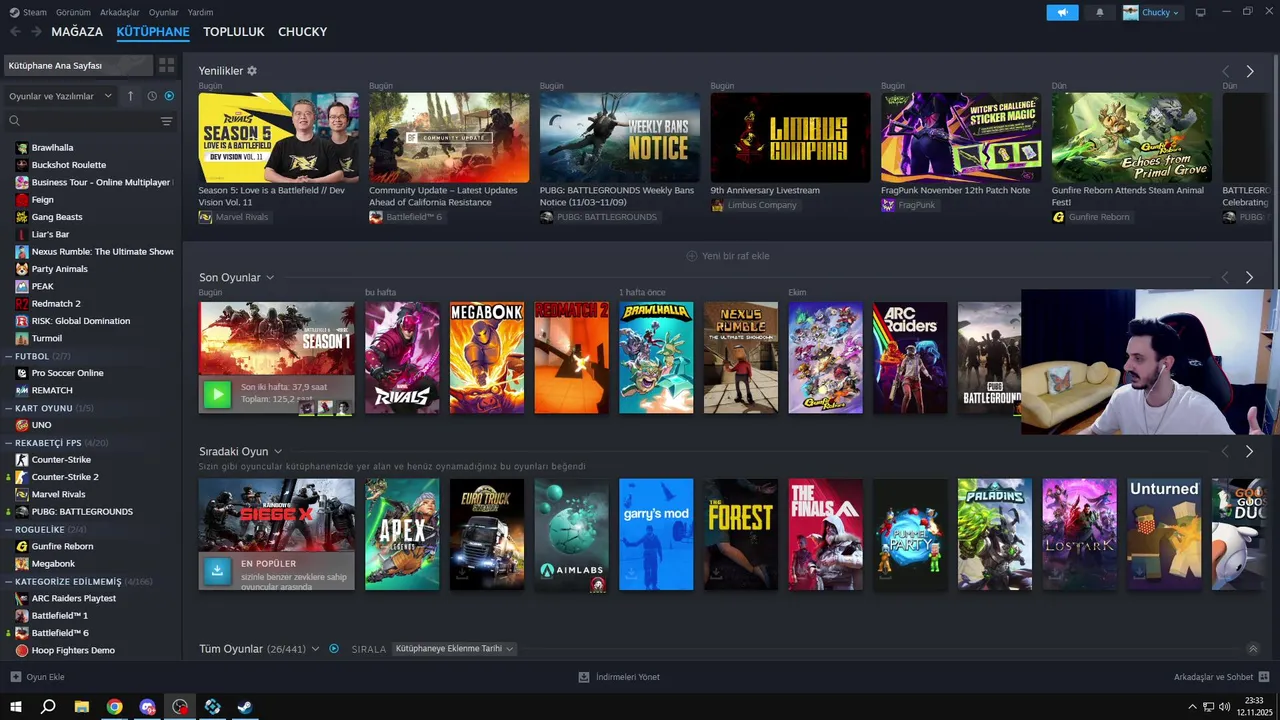This screenshot has width=1280, height=720.
Task: Open the MAĞAZA tab
Action: [77, 32]
